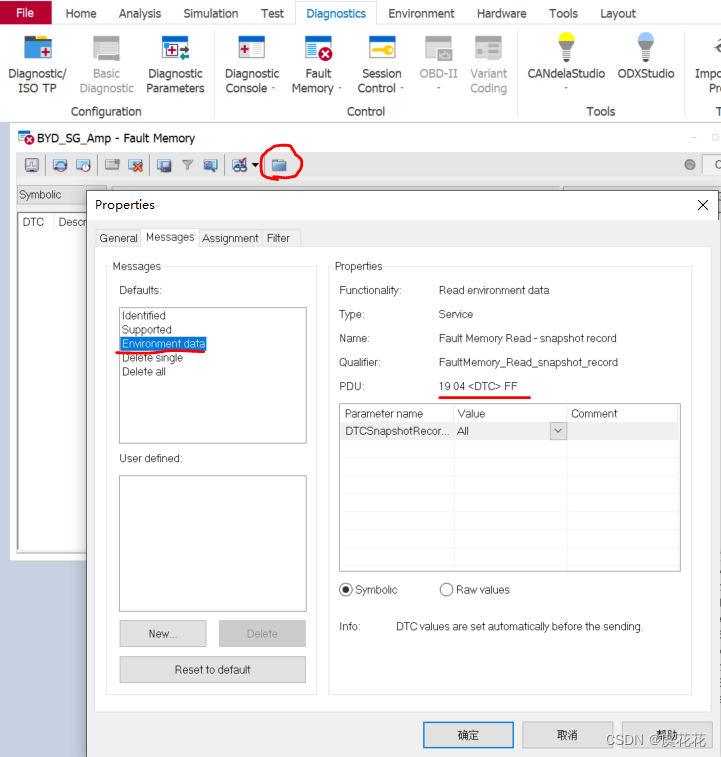Launch CANdelaStudio
Viewport: 721px width, 757px height.
click(566, 60)
